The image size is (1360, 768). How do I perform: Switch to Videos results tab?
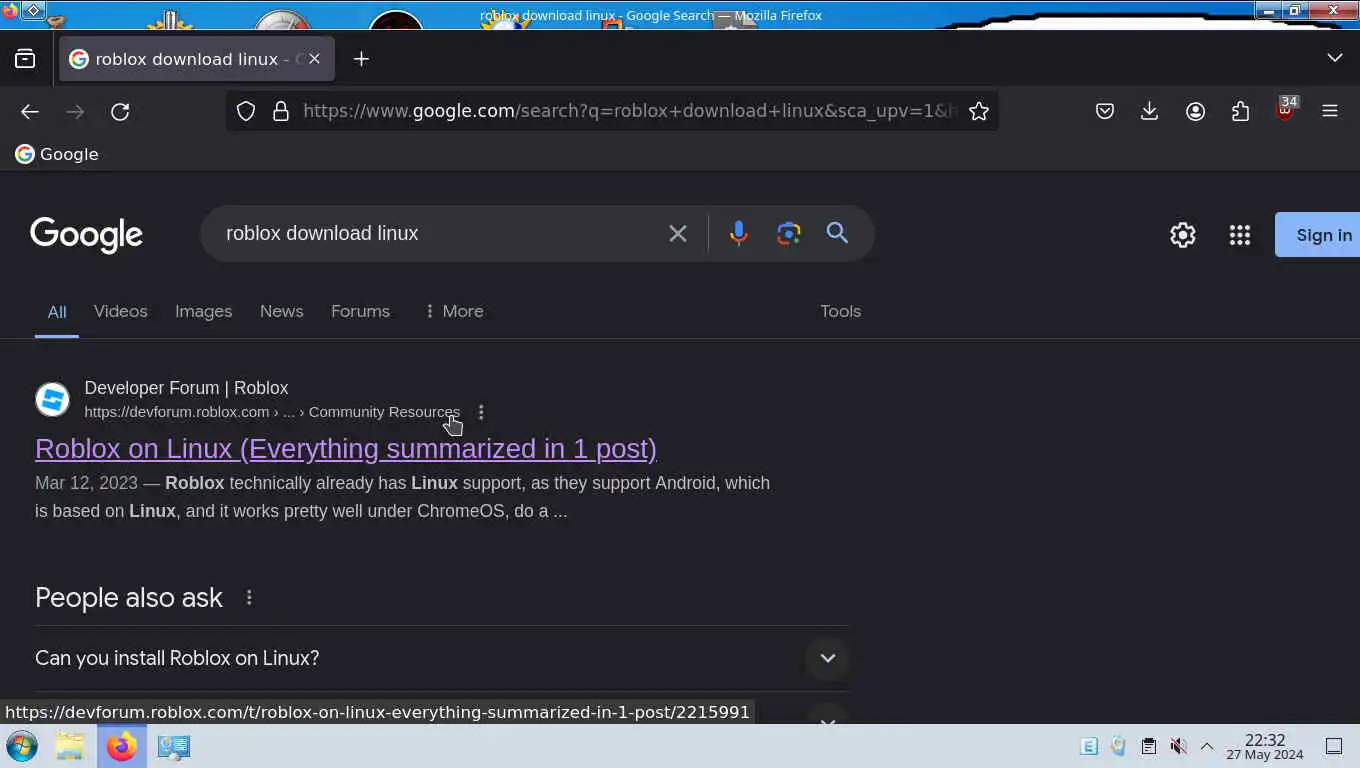[x=121, y=311]
